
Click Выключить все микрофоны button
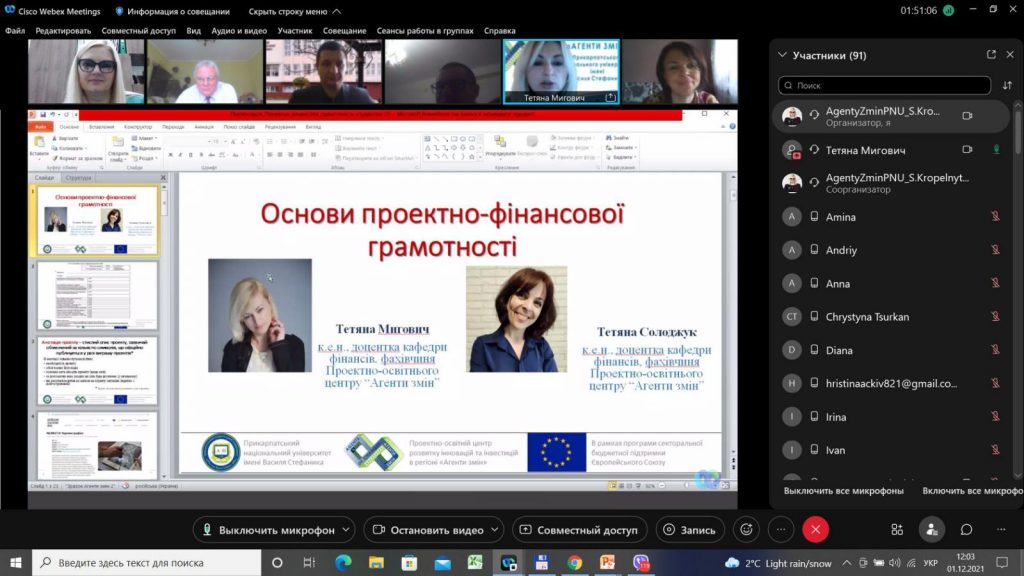coord(844,490)
